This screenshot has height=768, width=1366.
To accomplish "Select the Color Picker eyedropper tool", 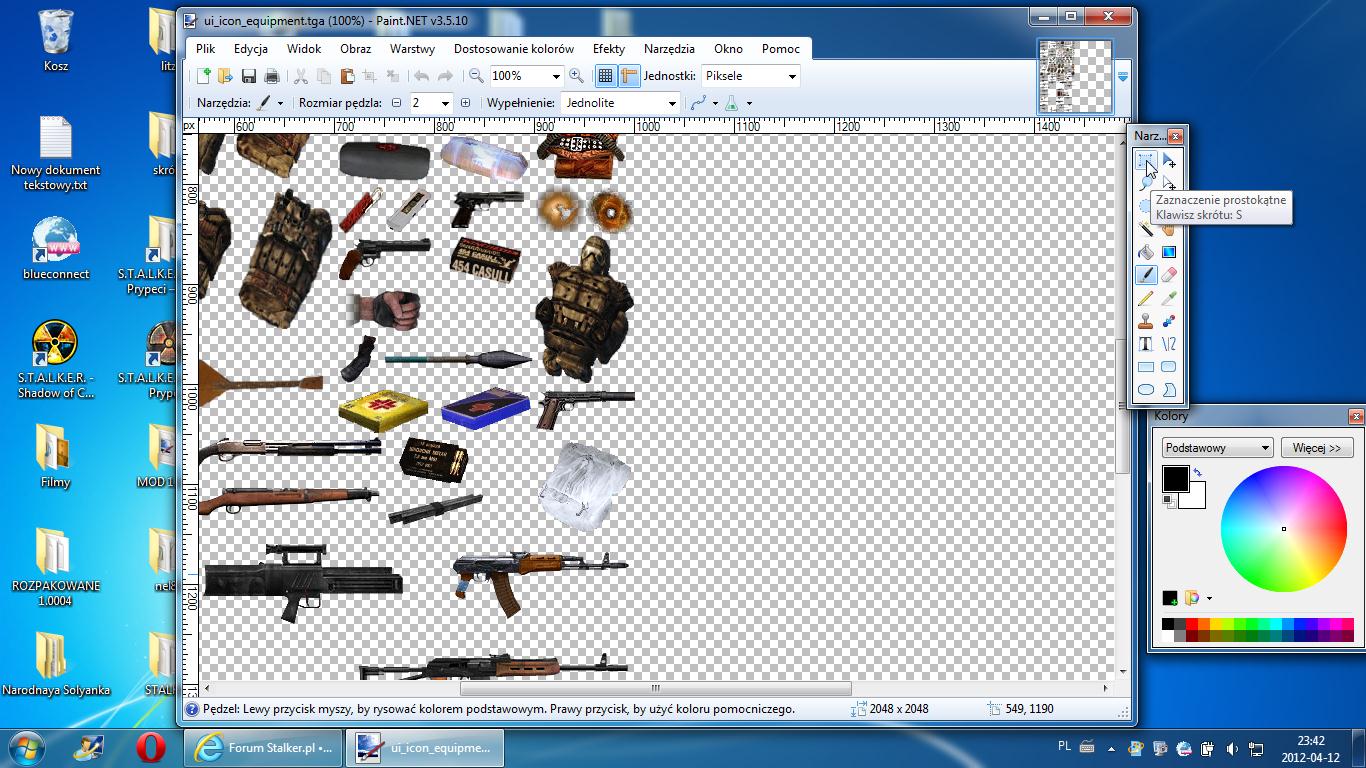I will [x=1169, y=298].
